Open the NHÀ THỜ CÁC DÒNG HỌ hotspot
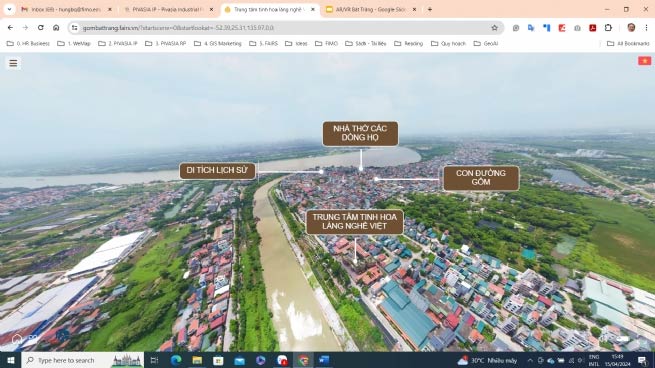Image resolution: width=655 pixels, height=368 pixels. point(360,133)
